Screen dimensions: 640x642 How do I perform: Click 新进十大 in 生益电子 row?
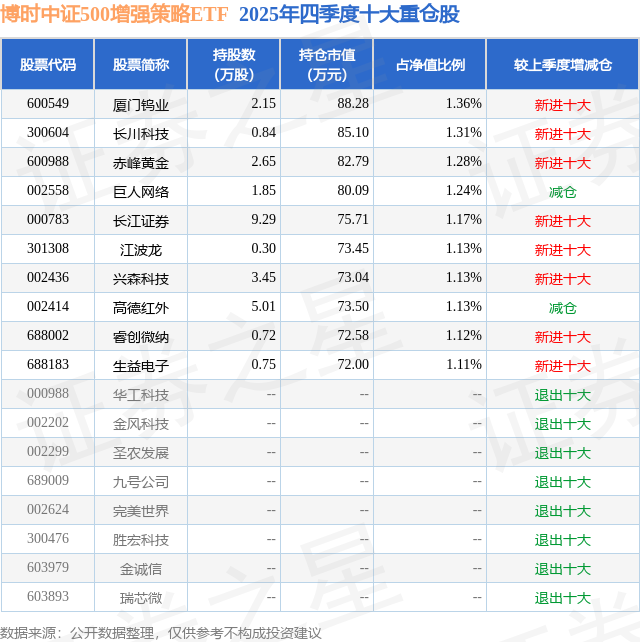(563, 367)
